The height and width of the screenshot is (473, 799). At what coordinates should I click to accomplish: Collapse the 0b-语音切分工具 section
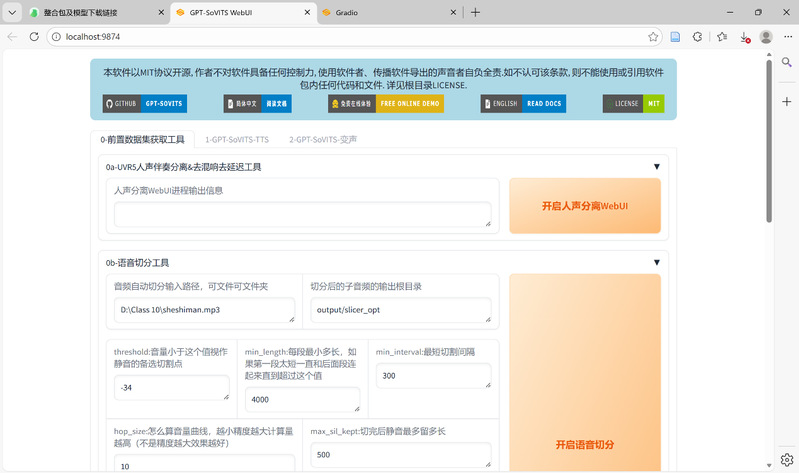(657, 263)
